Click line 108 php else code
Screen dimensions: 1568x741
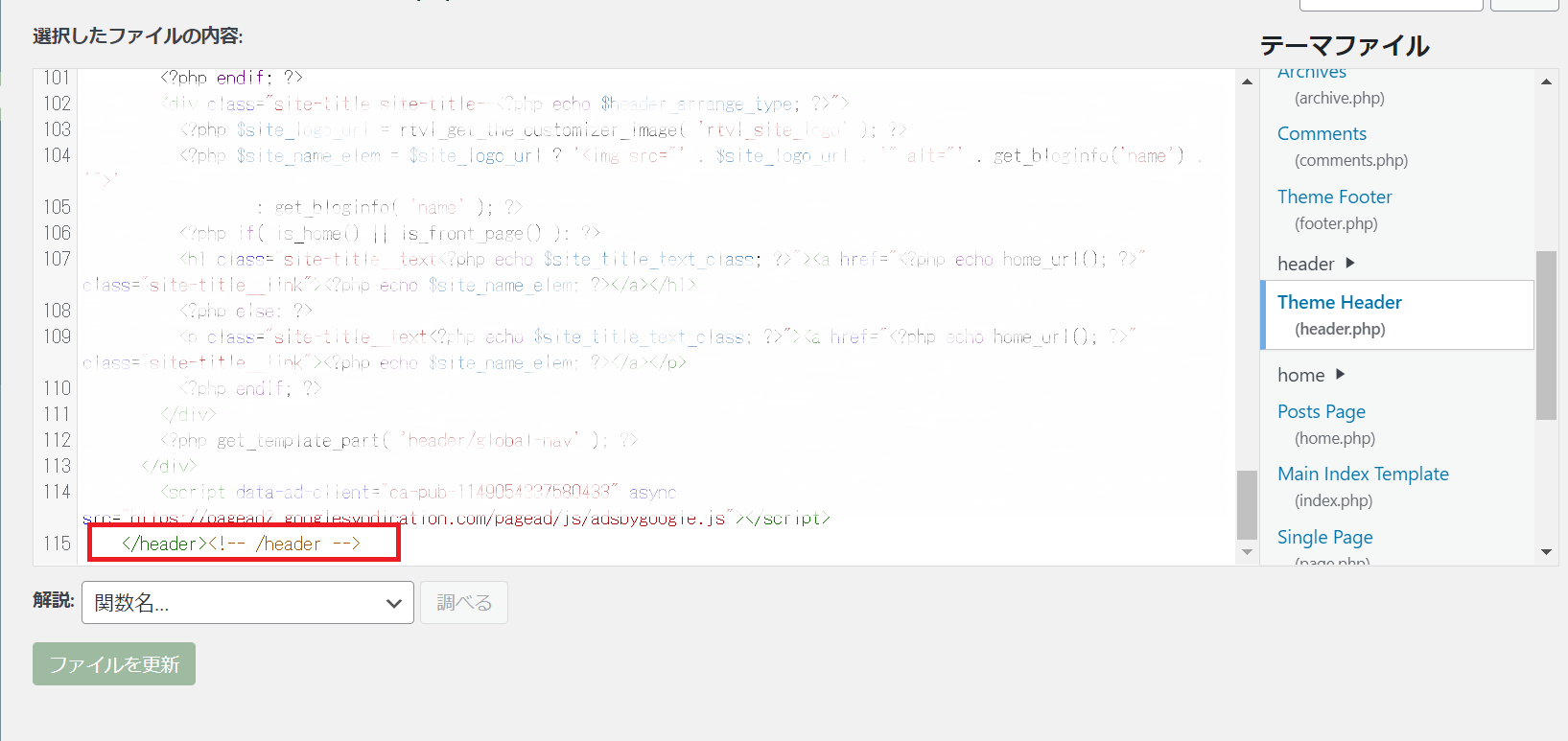point(246,311)
